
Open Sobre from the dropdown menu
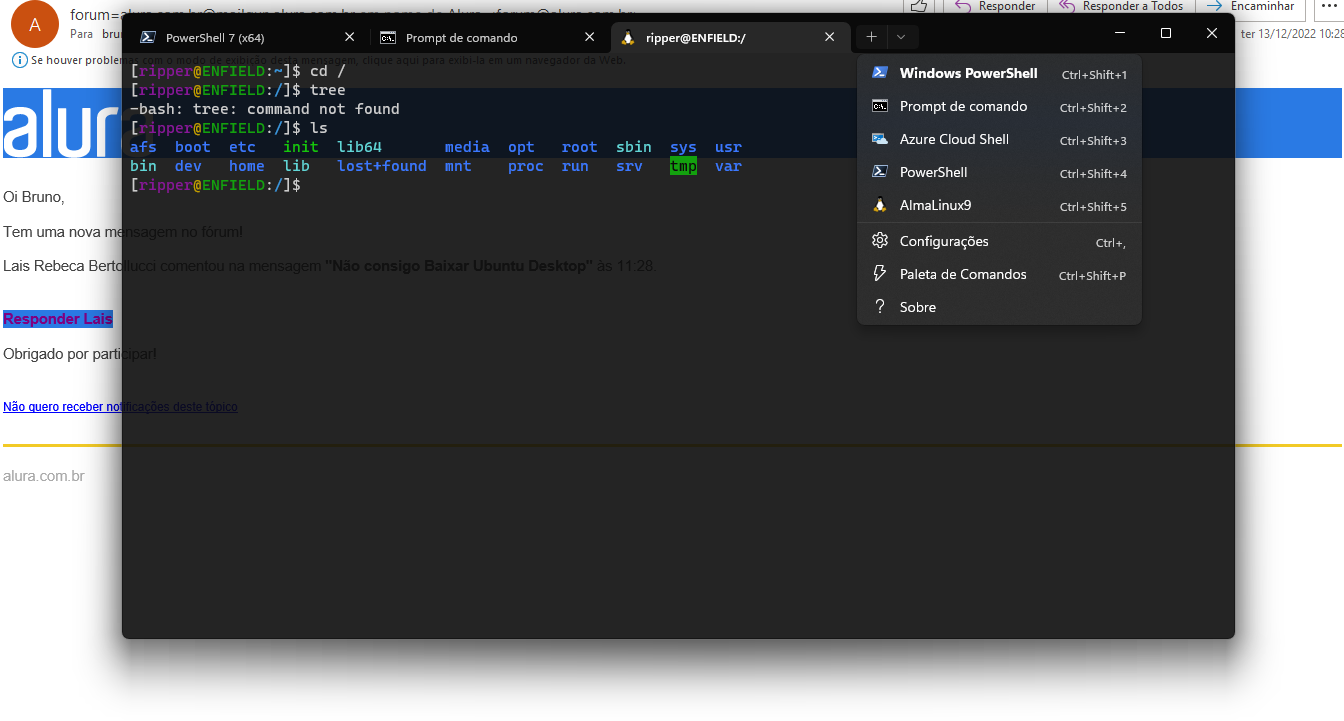tap(999, 307)
